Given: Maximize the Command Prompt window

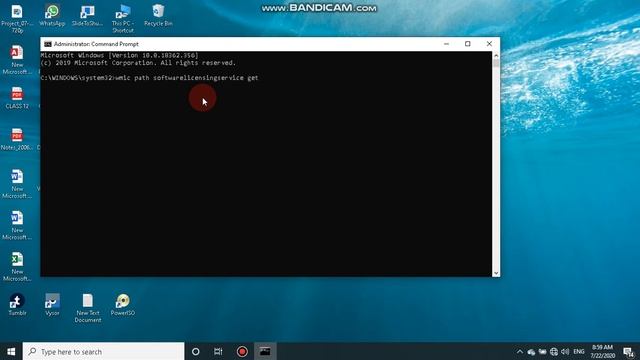Looking at the screenshot, I should click(x=468, y=44).
